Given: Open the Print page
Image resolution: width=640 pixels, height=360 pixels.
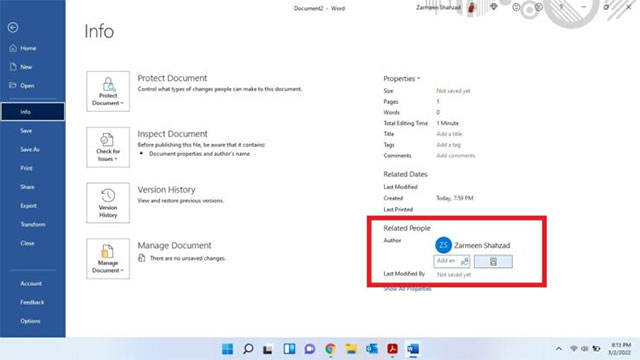Looking at the screenshot, I should click(27, 168).
